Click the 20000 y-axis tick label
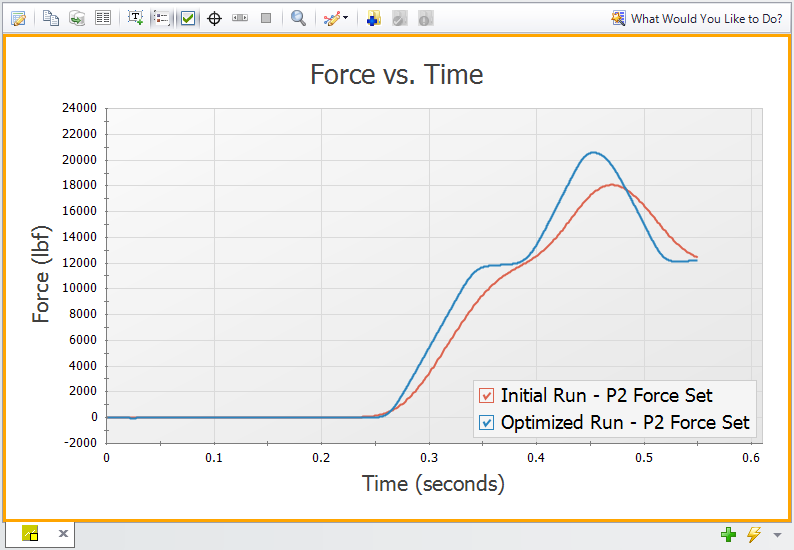This screenshot has width=794, height=550. [x=80, y=160]
